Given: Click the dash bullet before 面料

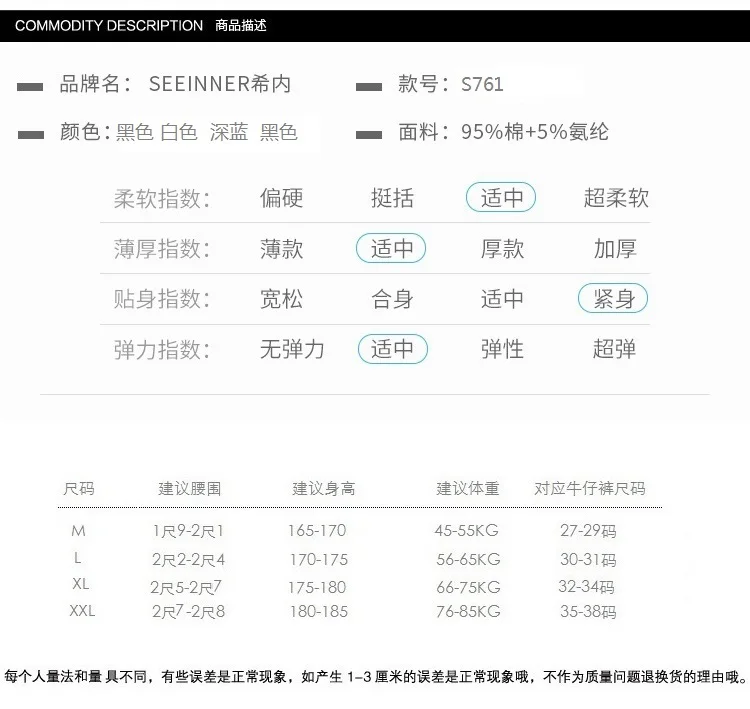Looking at the screenshot, I should coord(369,135).
